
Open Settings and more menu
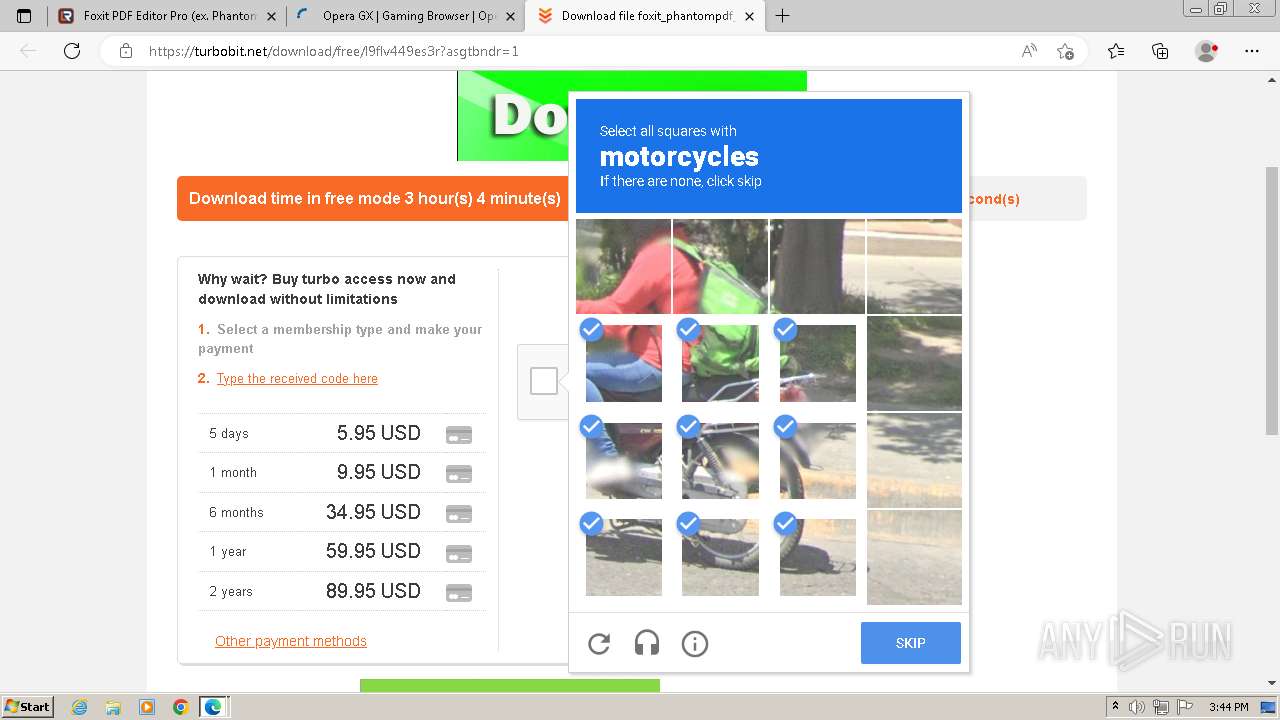[x=1252, y=51]
